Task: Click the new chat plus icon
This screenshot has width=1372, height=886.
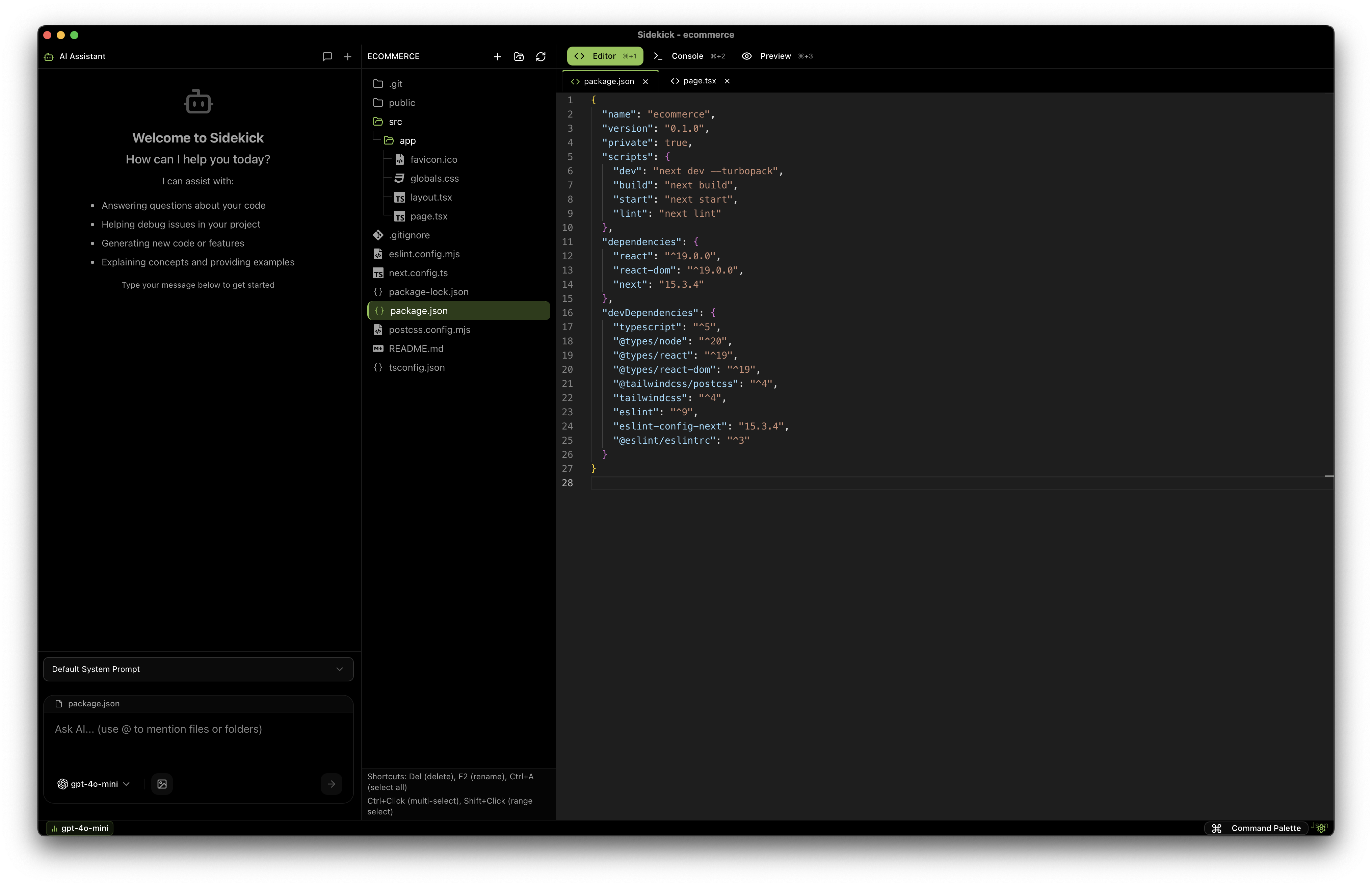Action: tap(347, 56)
